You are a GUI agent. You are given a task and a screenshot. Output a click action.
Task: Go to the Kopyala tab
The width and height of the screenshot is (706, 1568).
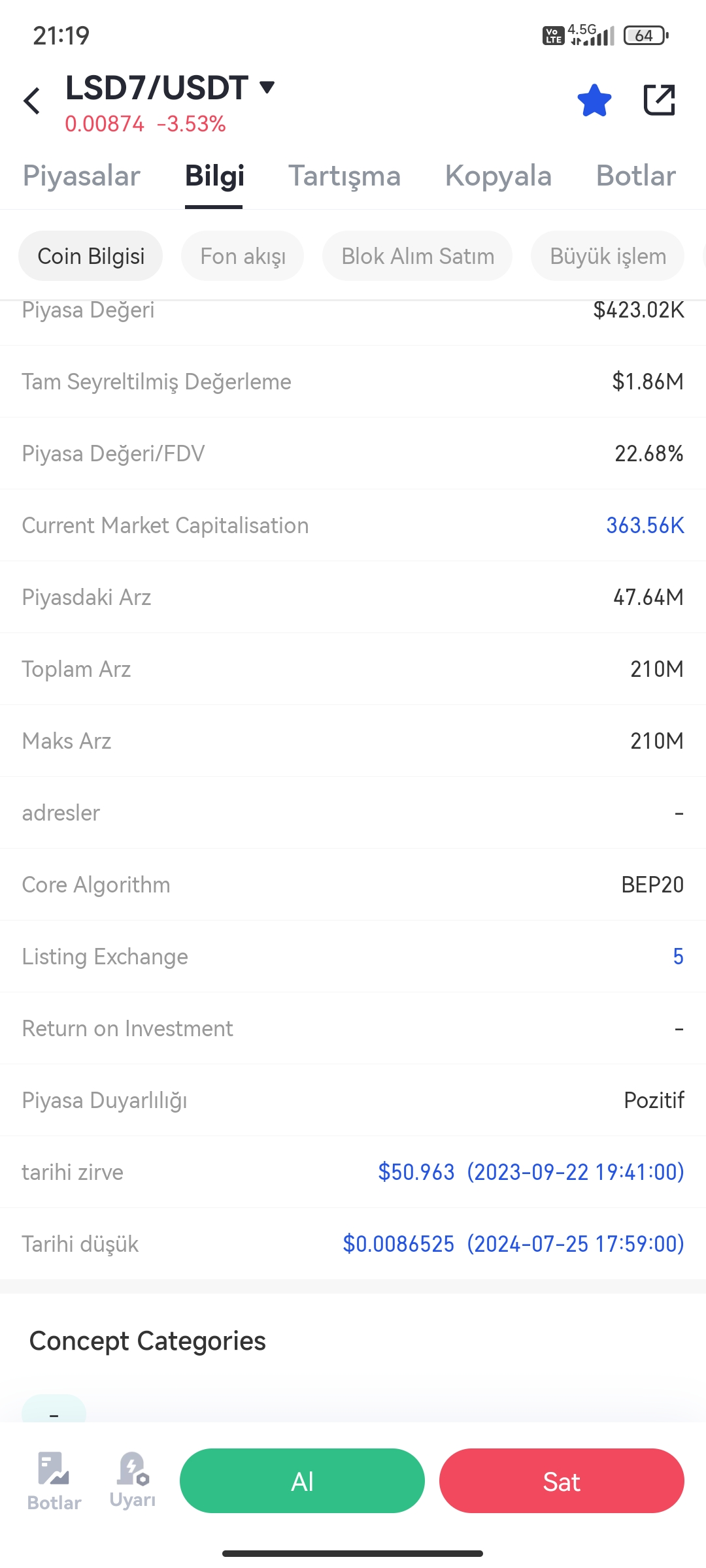[x=498, y=176]
